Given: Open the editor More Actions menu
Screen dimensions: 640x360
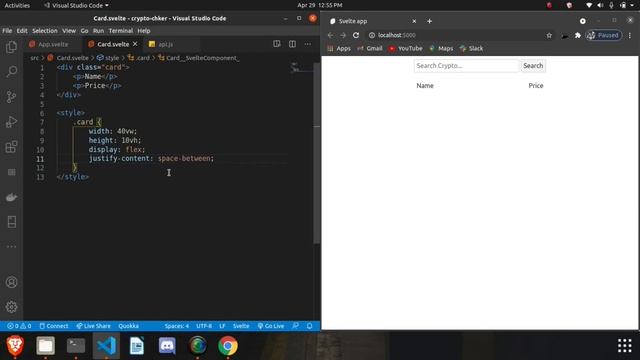Looking at the screenshot, I should 307,44.
